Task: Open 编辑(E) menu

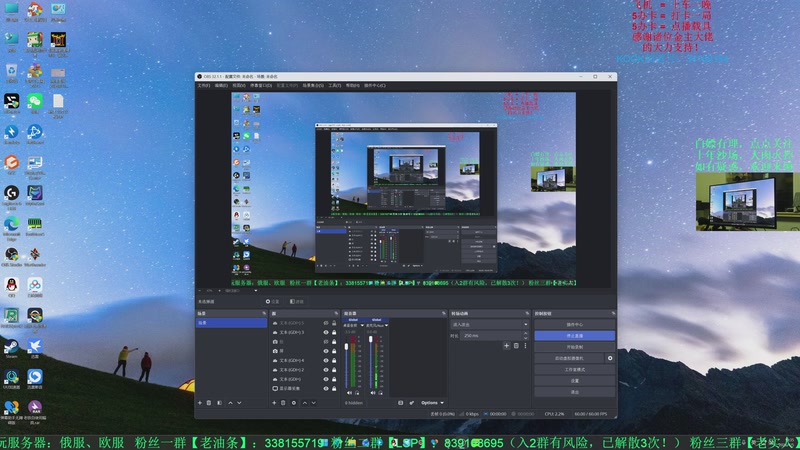Action: click(221, 85)
